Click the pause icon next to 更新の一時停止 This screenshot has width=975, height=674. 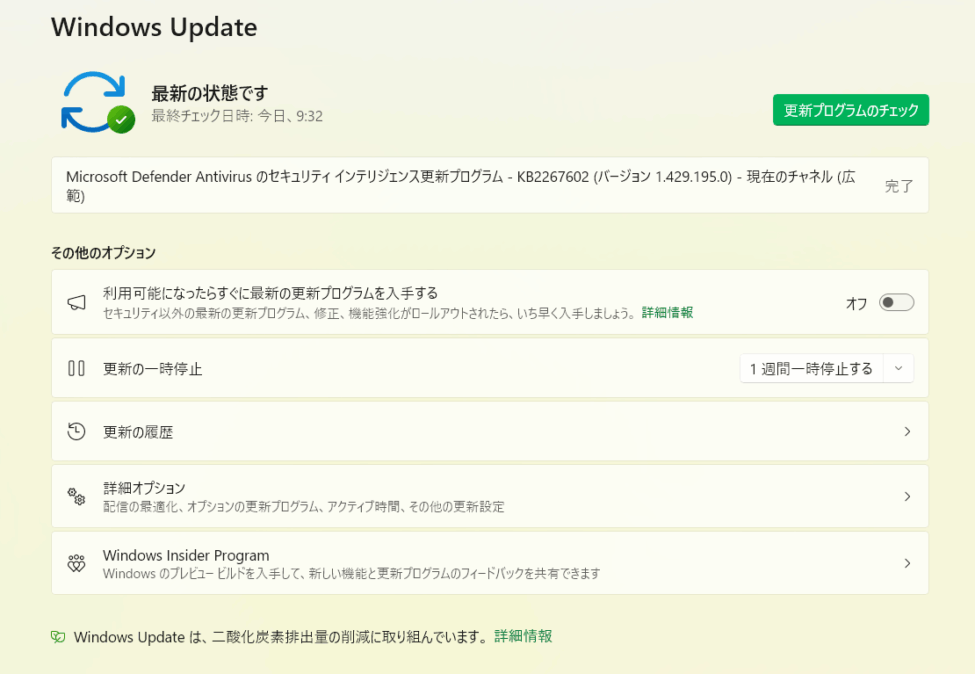coord(76,368)
